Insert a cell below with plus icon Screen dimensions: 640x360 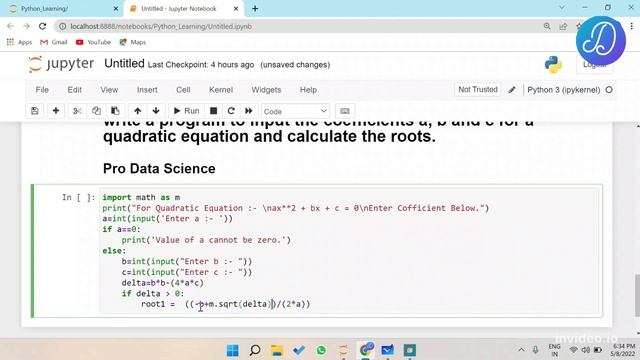click(x=56, y=111)
